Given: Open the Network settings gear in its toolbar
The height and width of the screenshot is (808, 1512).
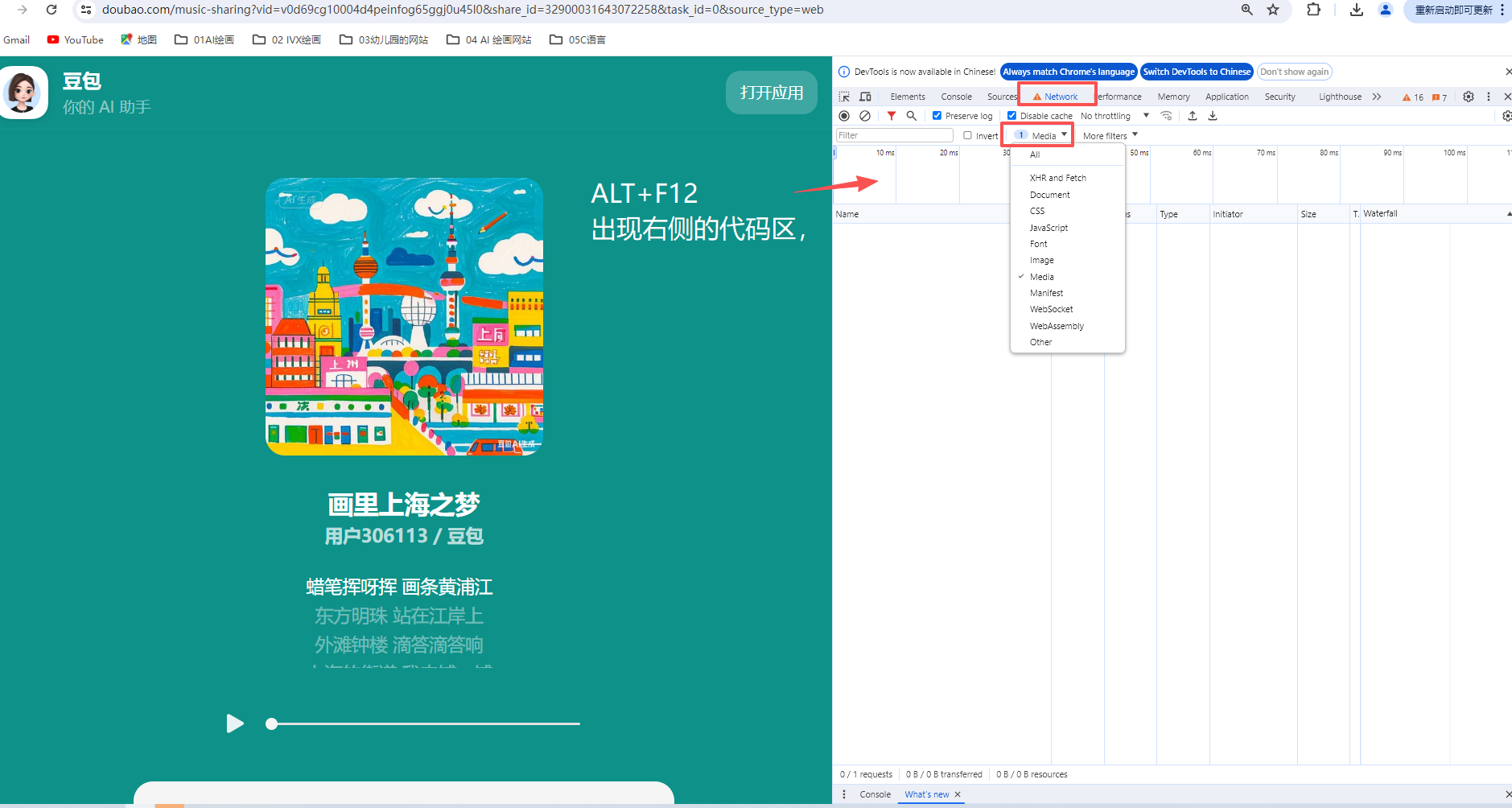Looking at the screenshot, I should 1507,116.
